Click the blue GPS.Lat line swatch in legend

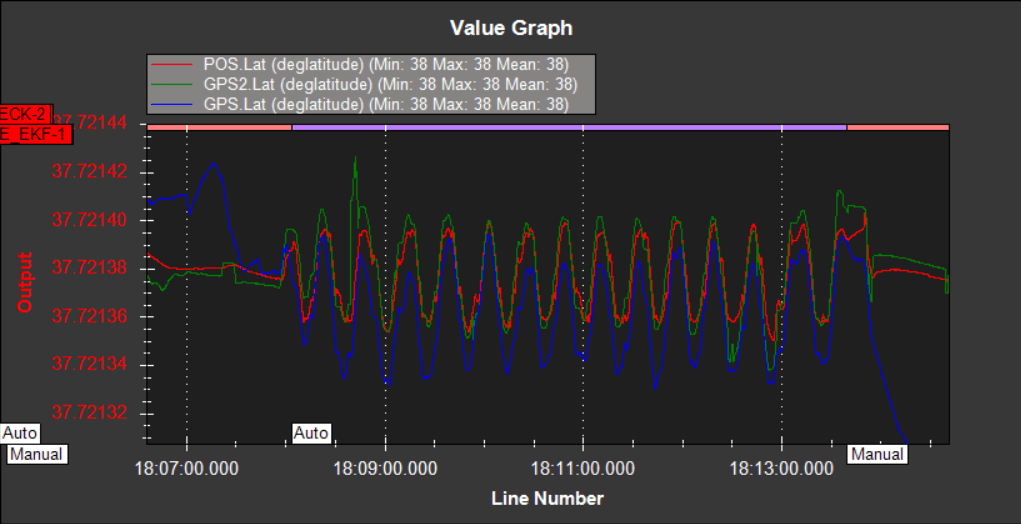pos(172,104)
